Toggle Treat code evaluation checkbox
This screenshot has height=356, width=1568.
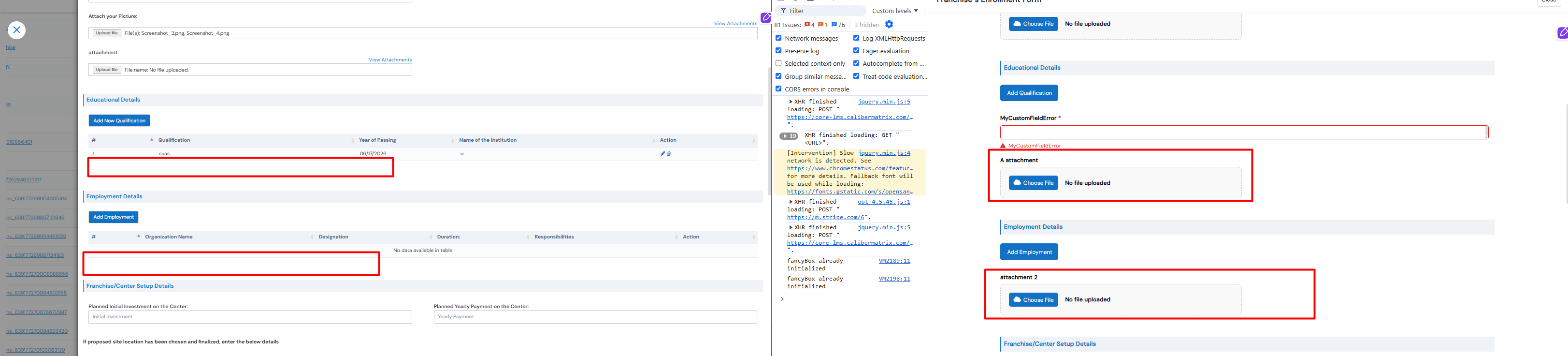[x=856, y=76]
